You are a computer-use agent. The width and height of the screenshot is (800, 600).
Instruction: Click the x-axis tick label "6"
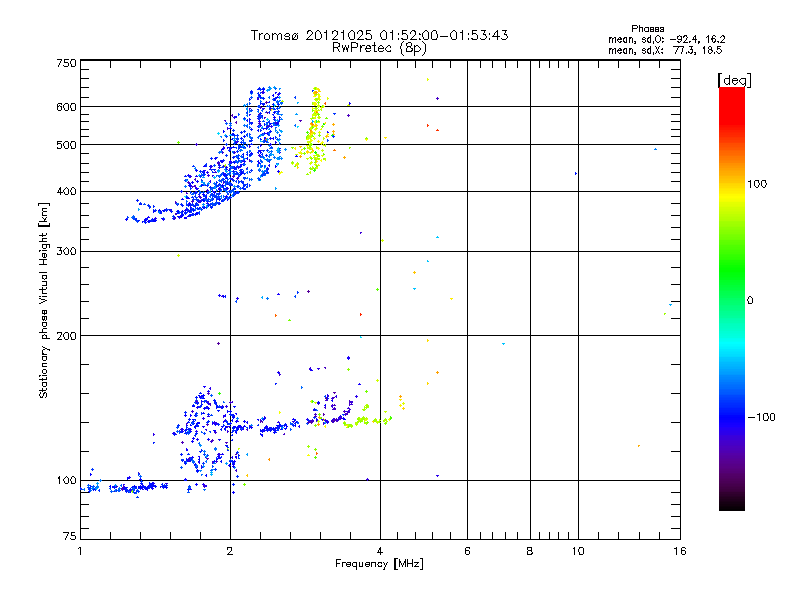click(467, 551)
